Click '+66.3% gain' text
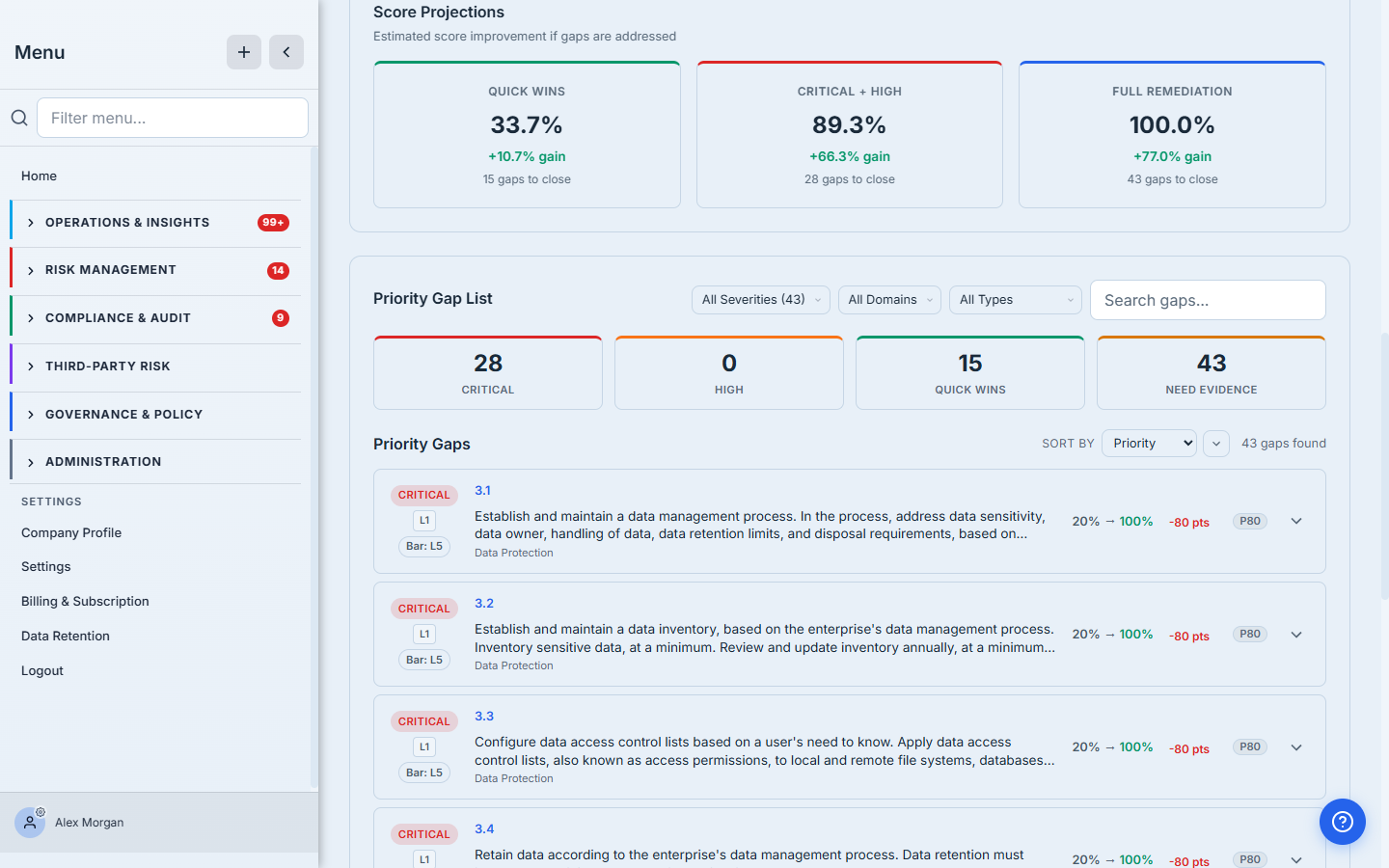Viewport: 1389px width, 868px height. pos(850,157)
